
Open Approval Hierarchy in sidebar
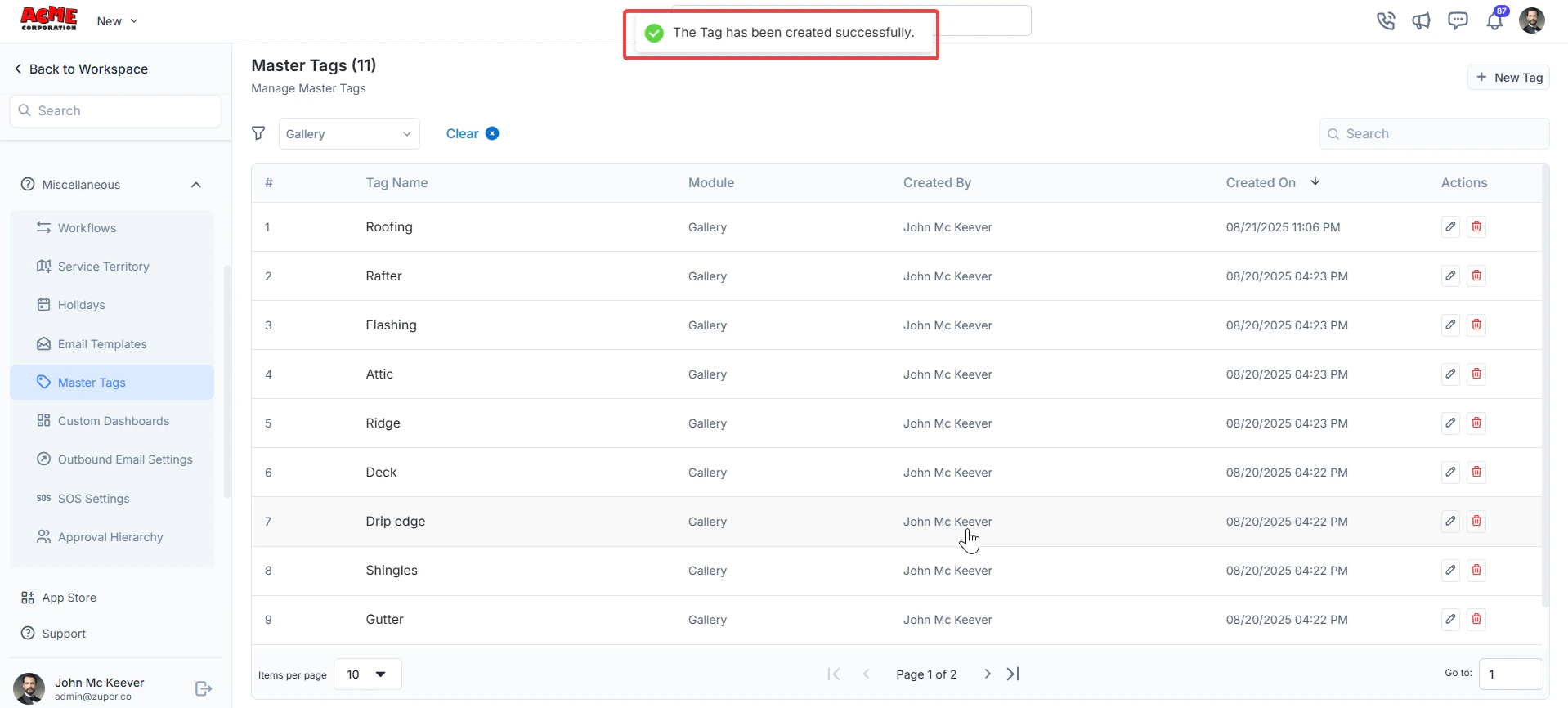click(112, 537)
